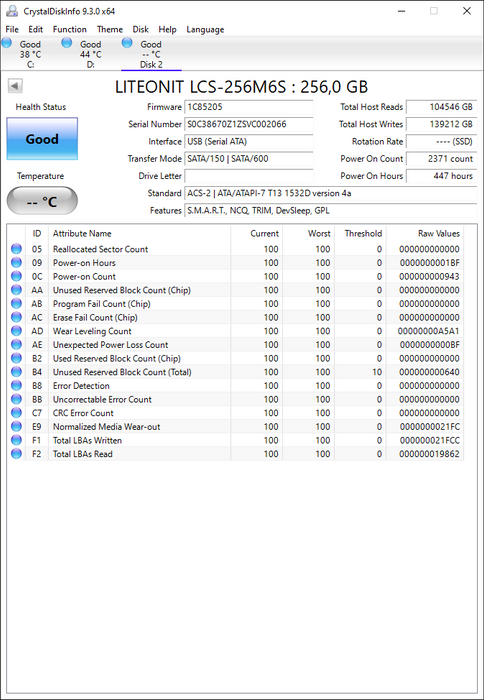Image resolution: width=484 pixels, height=700 pixels.
Task: Click status orb for Normalized Media Wear-out
Action: click(17, 426)
